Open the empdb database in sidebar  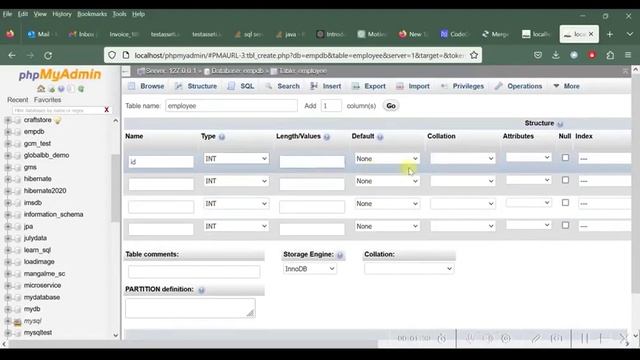point(34,131)
